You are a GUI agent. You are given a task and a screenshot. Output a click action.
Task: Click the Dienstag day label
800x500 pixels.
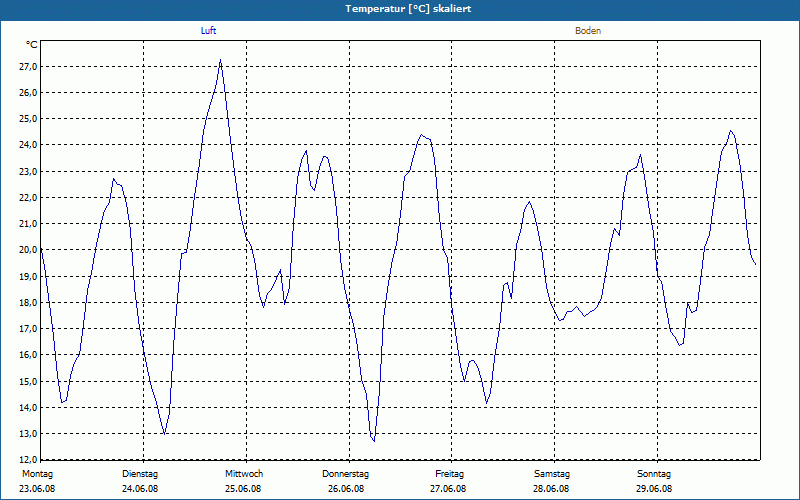tap(140, 474)
